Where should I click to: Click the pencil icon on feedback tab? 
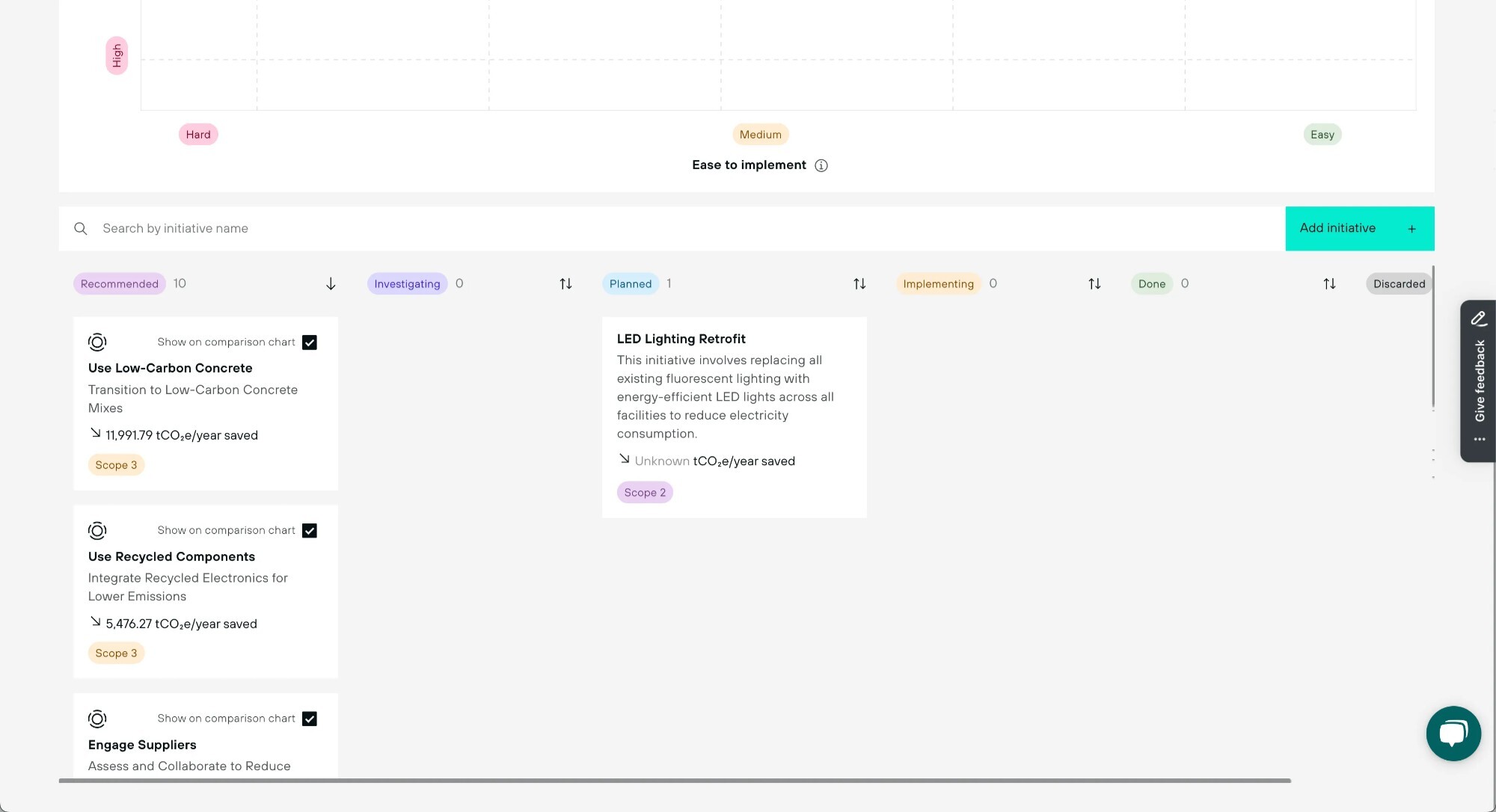tap(1478, 319)
